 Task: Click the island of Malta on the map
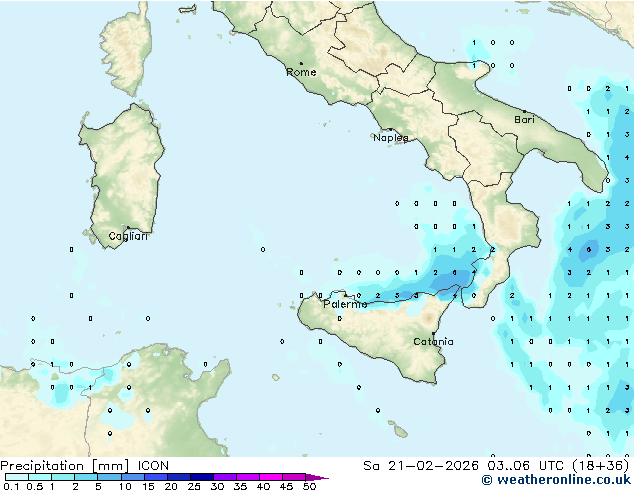400,432
